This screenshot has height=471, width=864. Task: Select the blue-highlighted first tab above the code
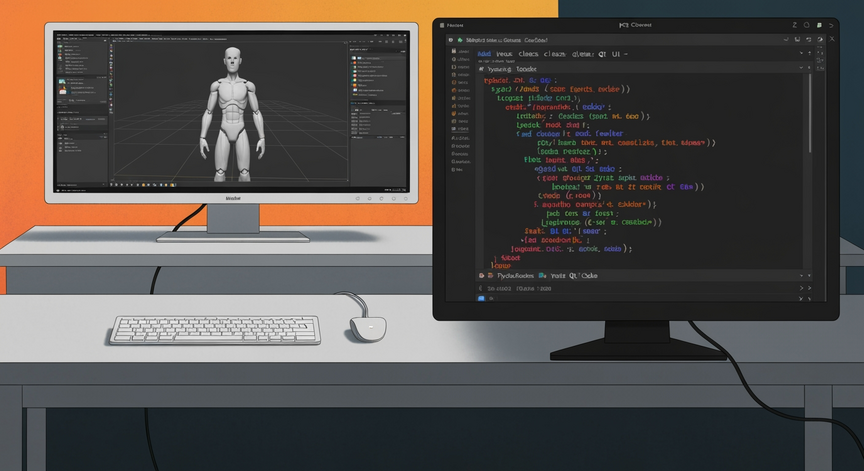click(484, 54)
